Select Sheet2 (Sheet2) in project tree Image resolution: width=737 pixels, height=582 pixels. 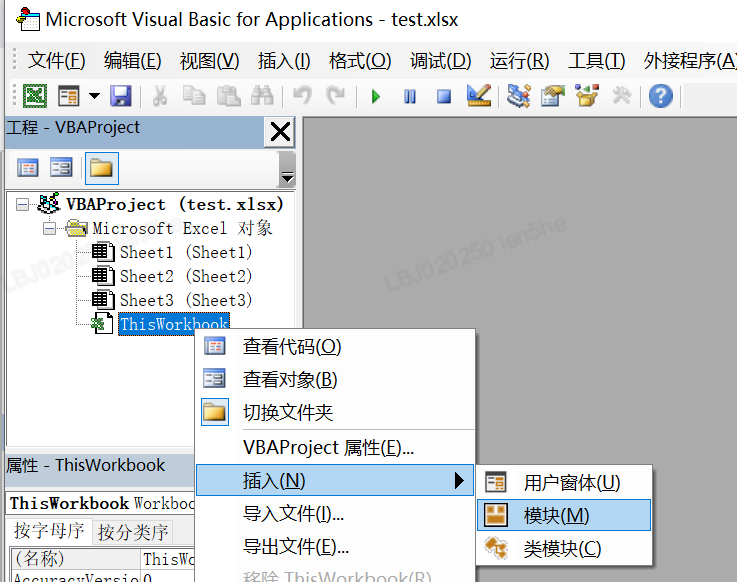[x=186, y=276]
